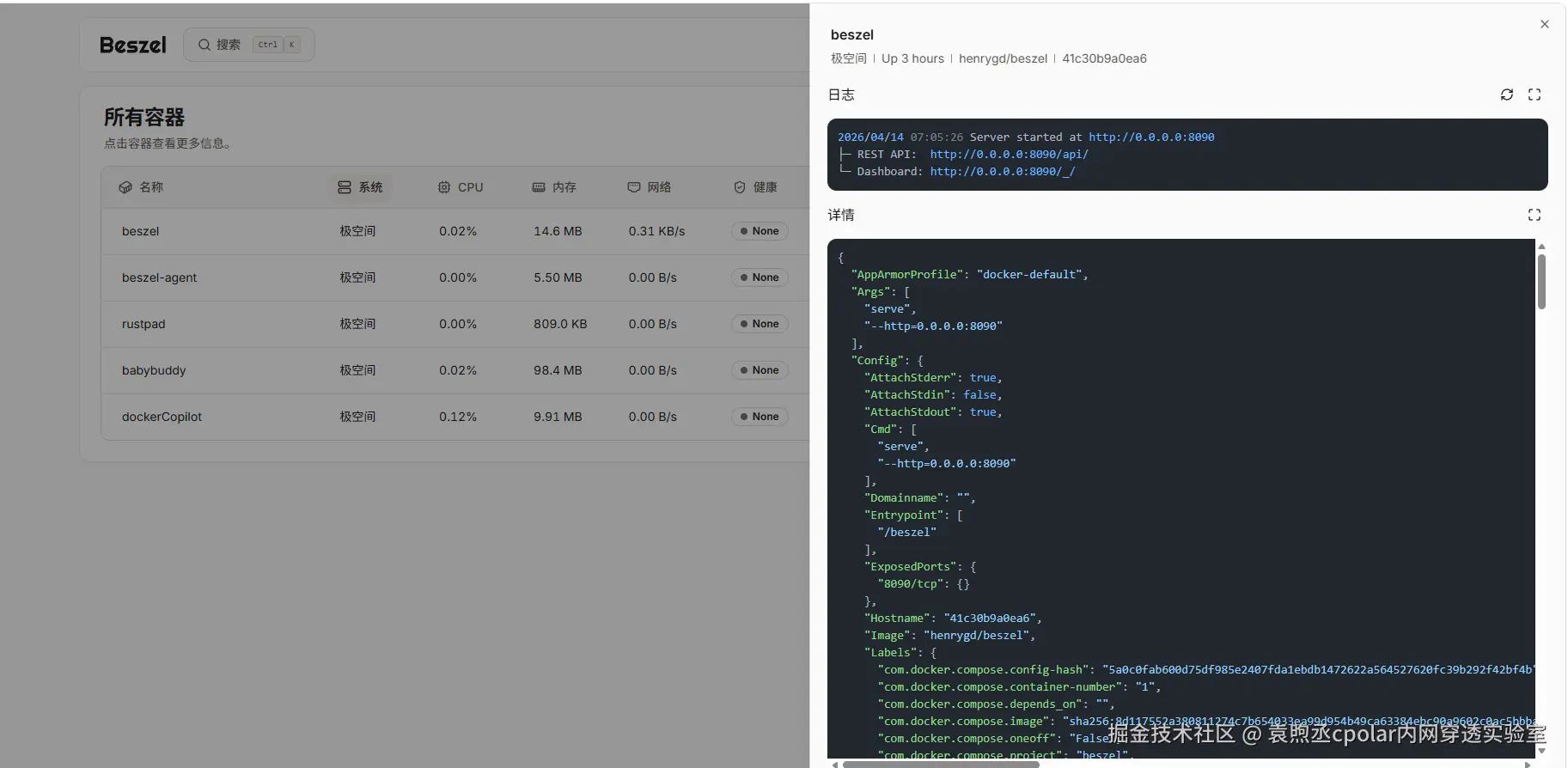Viewport: 1568px width, 768px height.
Task: Click the "ExposedPorts" line in details JSON
Action: [x=919, y=566]
